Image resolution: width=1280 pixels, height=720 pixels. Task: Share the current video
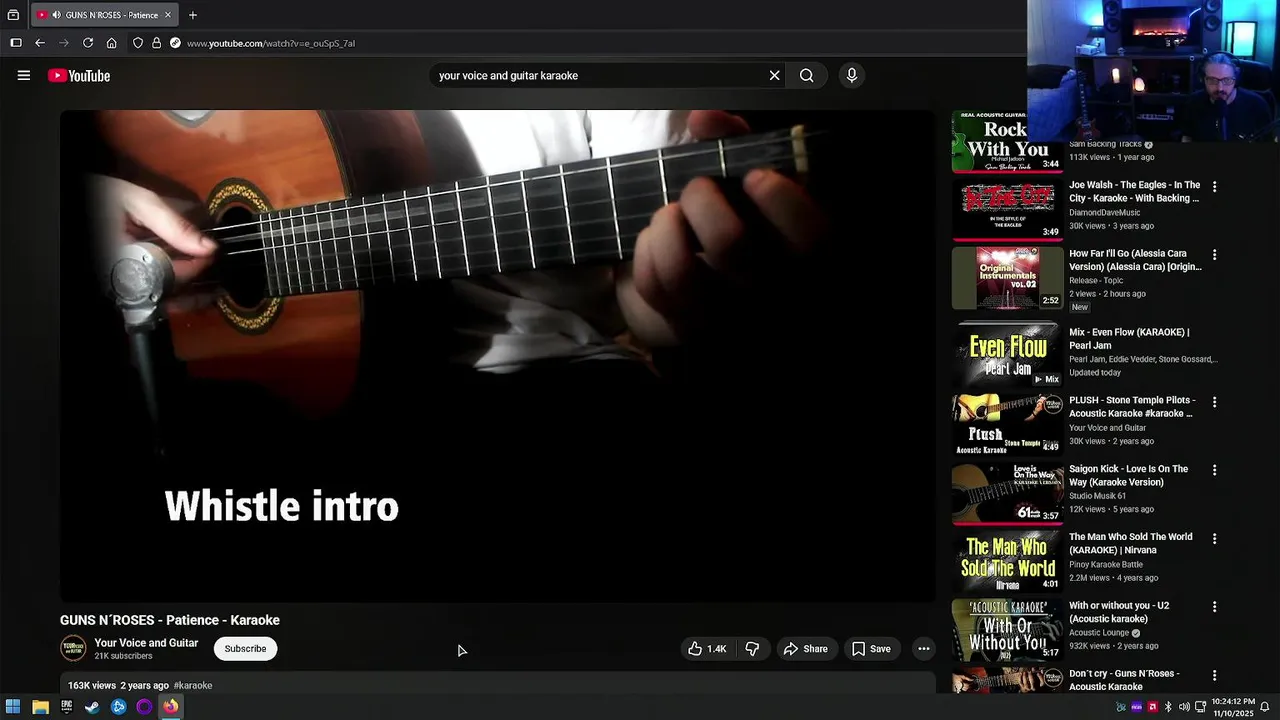click(805, 649)
